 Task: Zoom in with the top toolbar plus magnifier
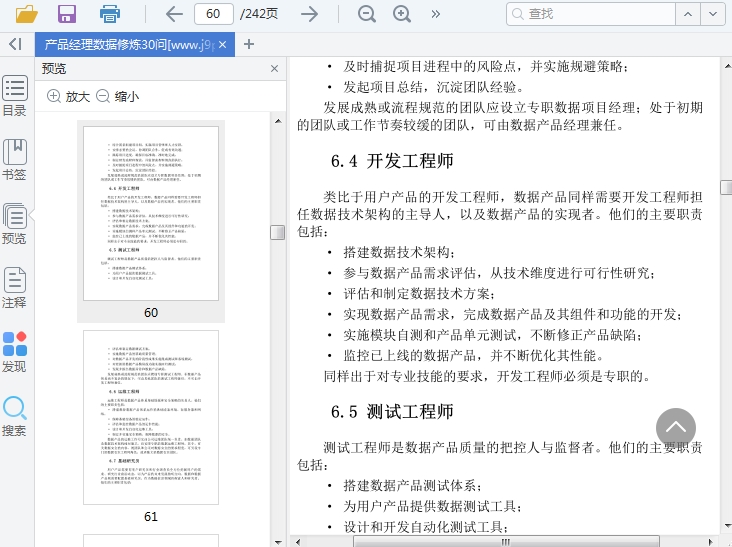click(402, 14)
